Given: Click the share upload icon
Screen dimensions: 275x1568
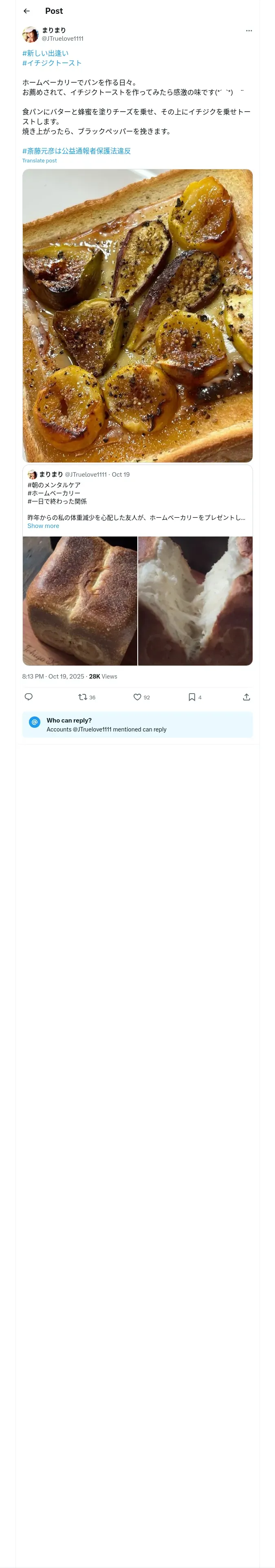Looking at the screenshot, I should (246, 697).
